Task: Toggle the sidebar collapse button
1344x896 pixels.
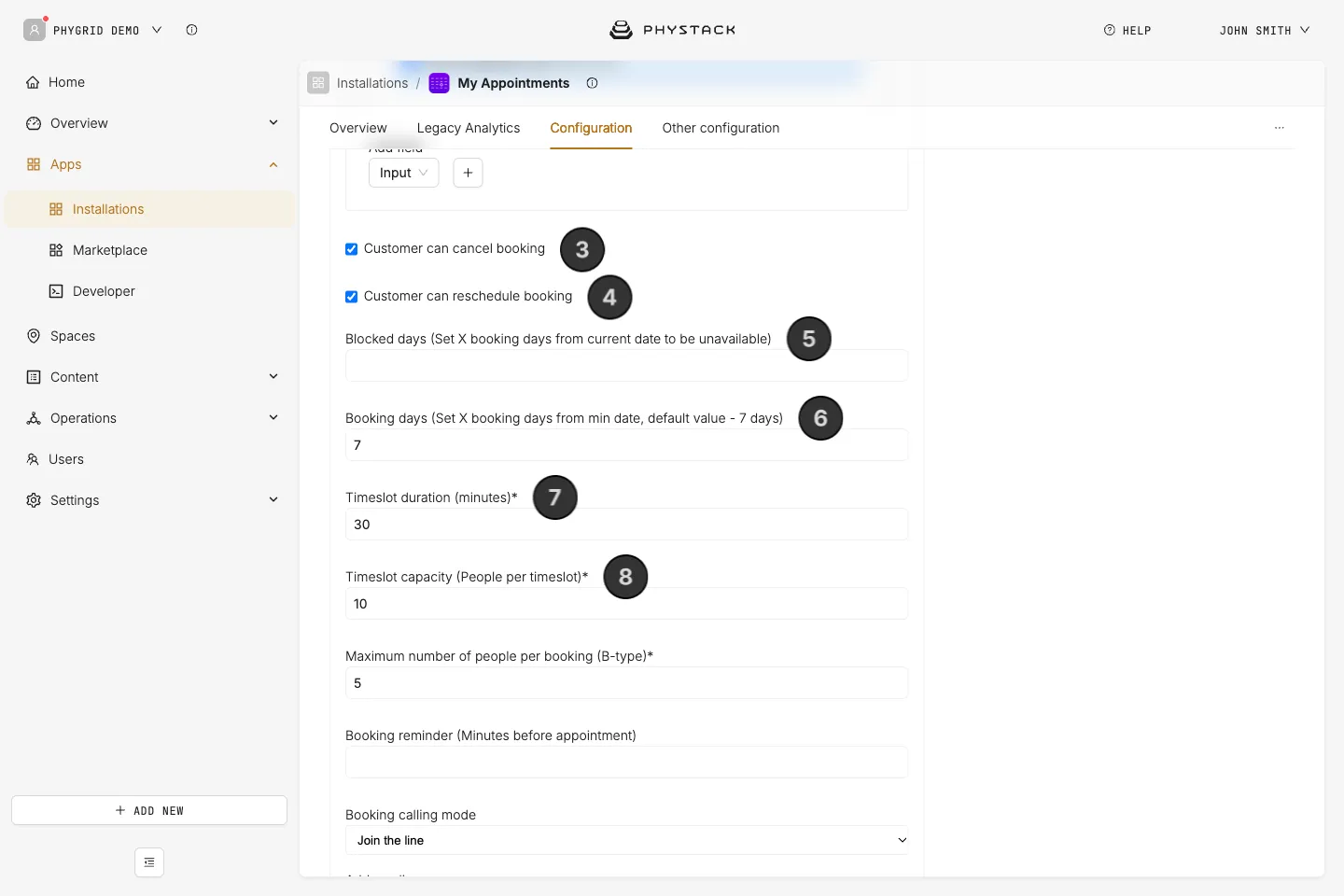Action: pos(149,862)
